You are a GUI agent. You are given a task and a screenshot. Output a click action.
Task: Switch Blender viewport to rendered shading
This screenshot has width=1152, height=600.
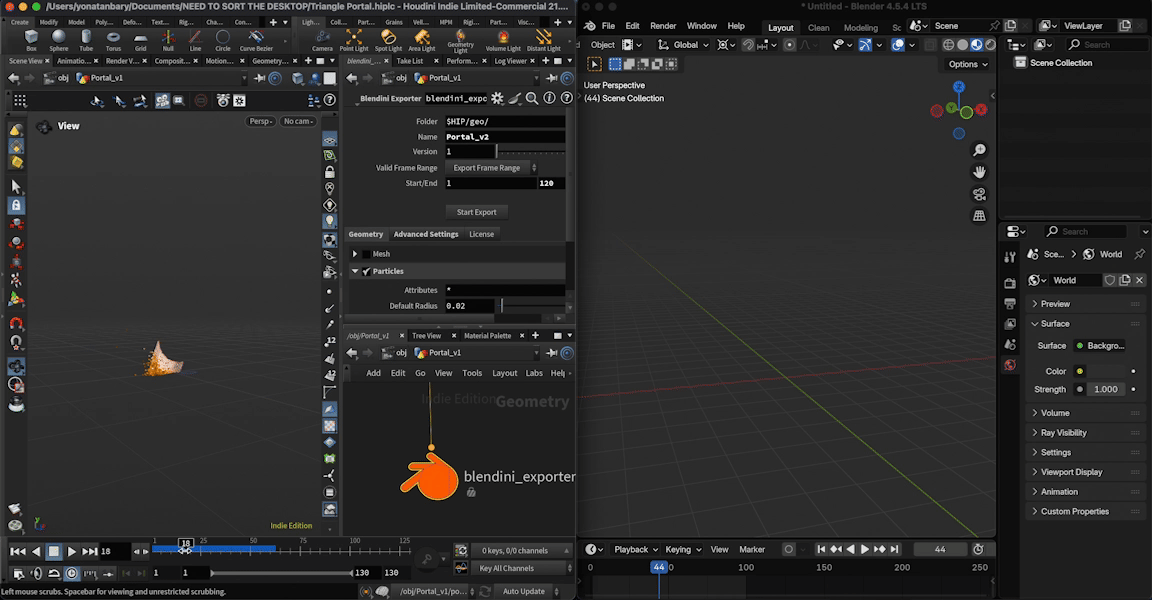(x=990, y=45)
